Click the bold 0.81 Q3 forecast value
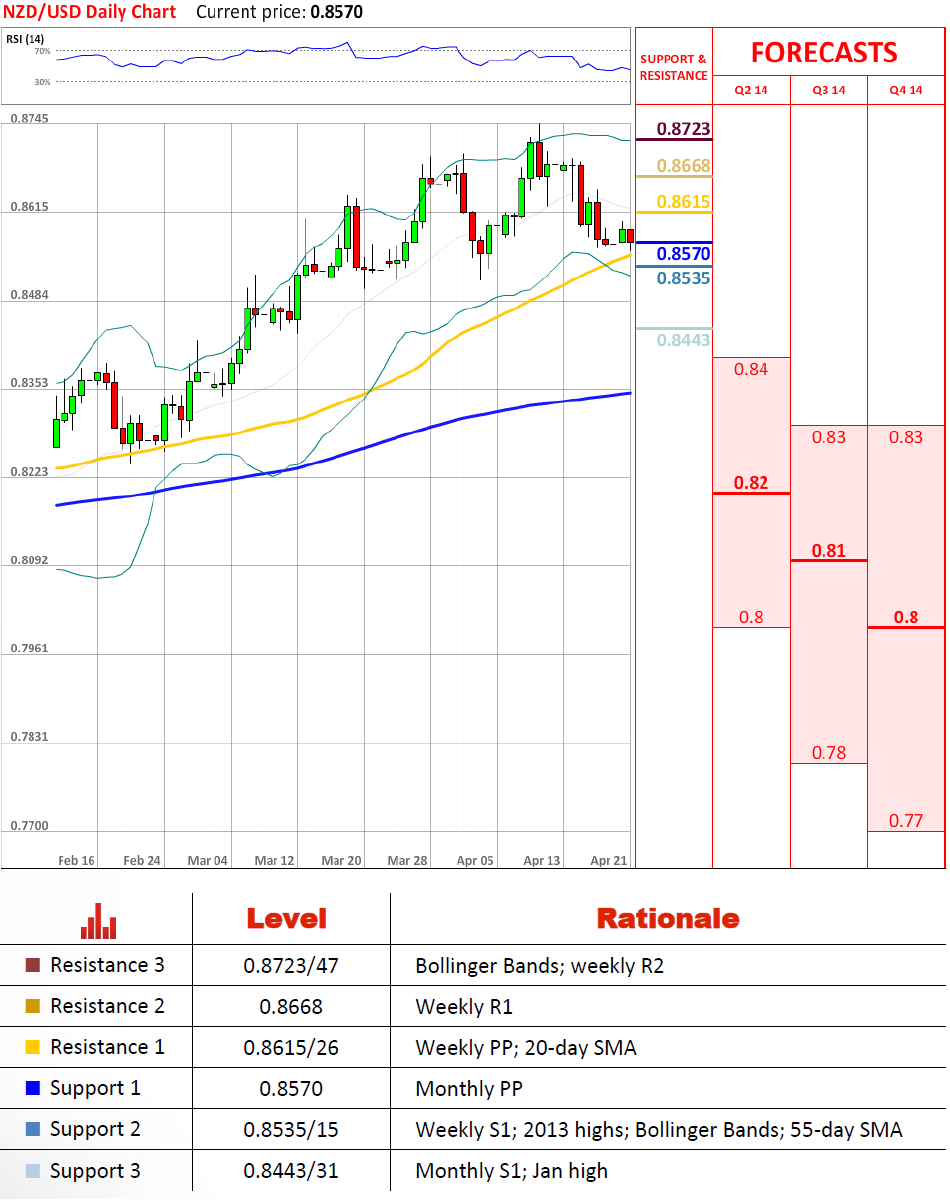The width and height of the screenshot is (950, 1202). coord(828,550)
